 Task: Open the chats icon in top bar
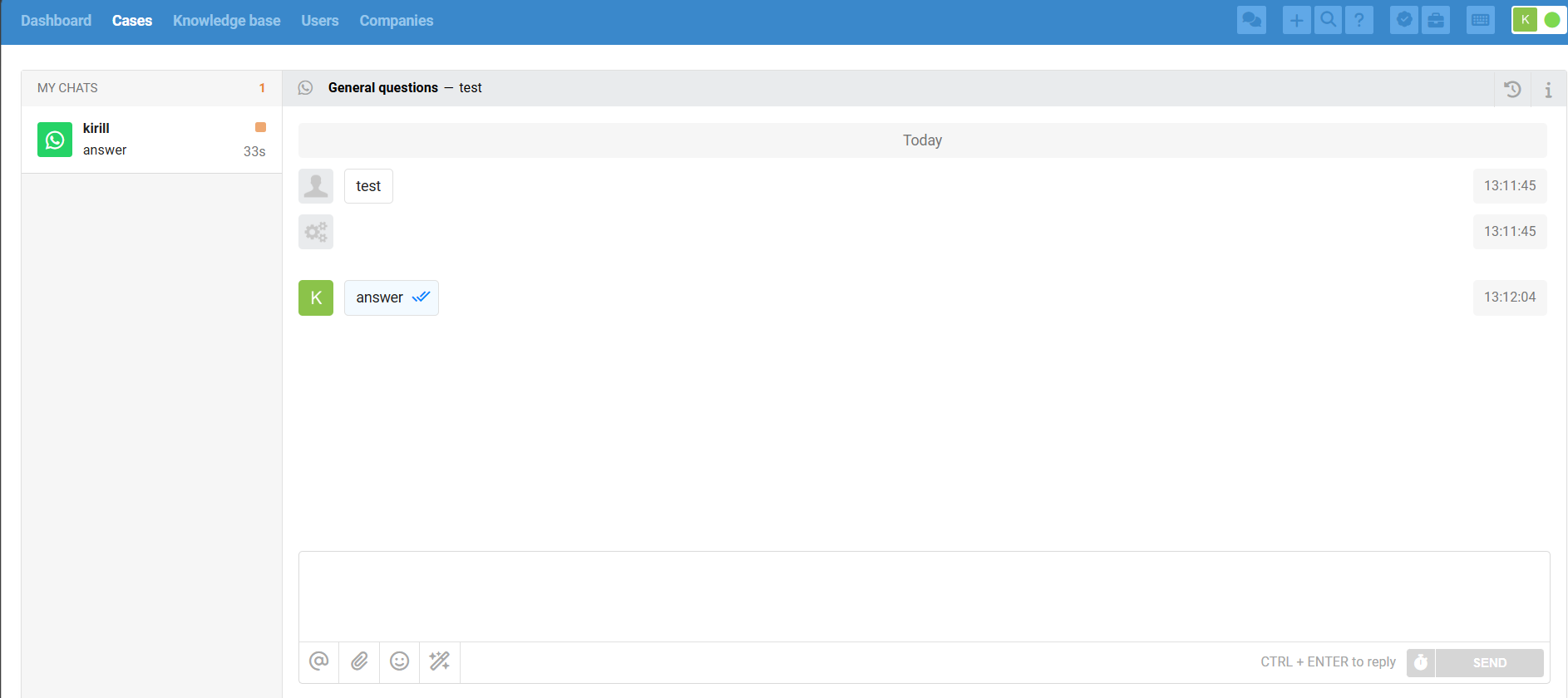click(1251, 20)
